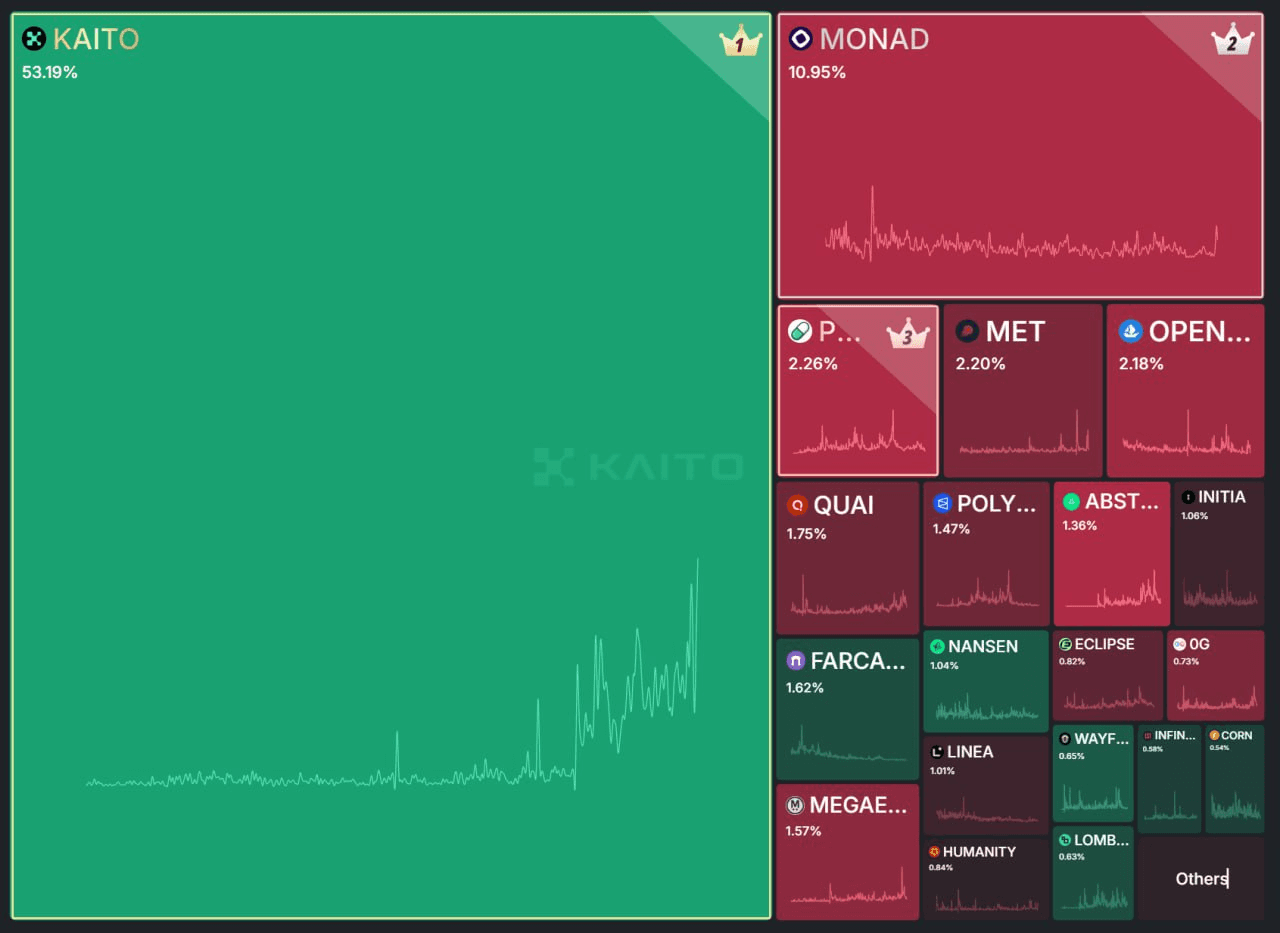This screenshot has width=1280, height=933.
Task: Click the 1.47% value under POLY...
Action: (951, 529)
